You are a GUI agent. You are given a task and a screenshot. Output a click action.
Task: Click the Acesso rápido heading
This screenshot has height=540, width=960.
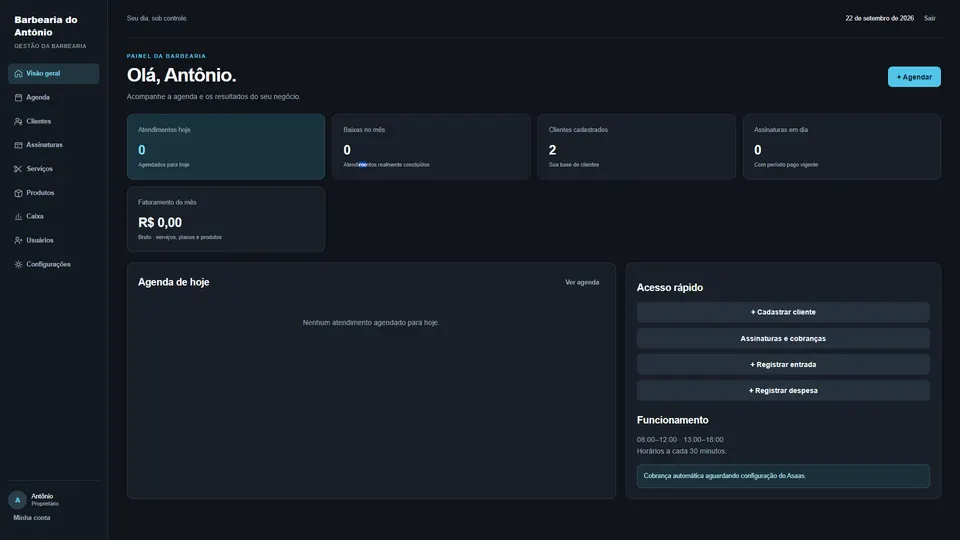(670, 288)
